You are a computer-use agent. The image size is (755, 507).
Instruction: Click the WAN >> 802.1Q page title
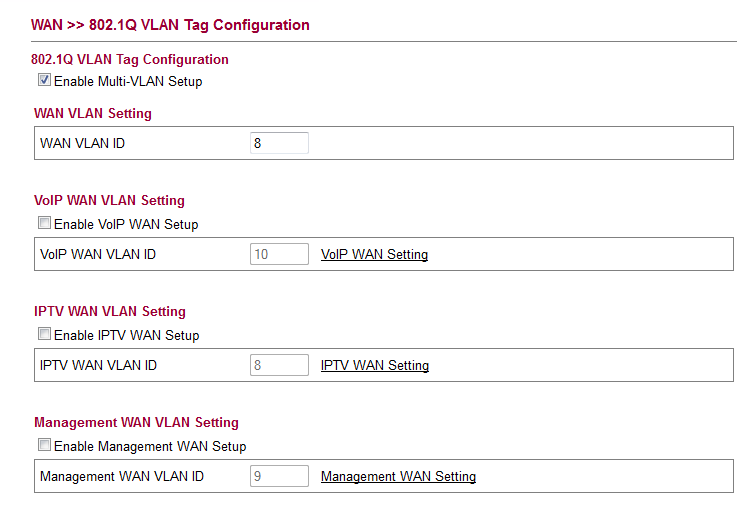[x=171, y=25]
